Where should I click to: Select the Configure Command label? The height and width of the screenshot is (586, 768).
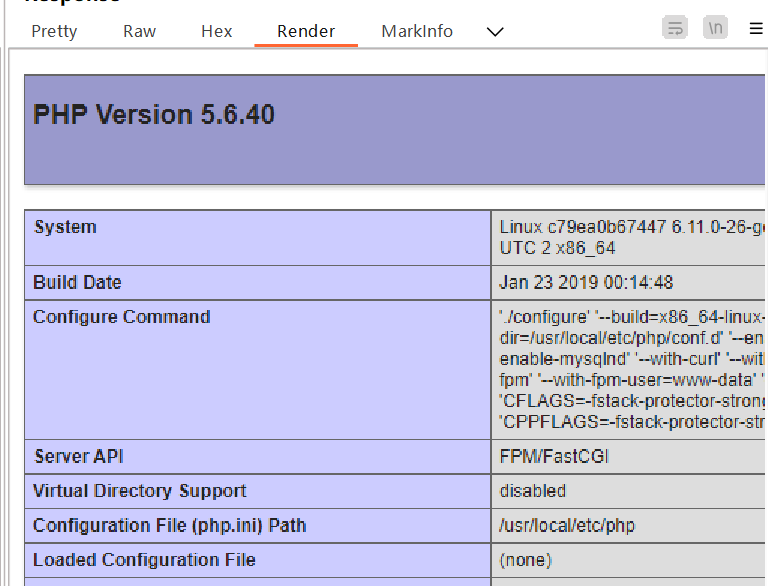tap(121, 317)
